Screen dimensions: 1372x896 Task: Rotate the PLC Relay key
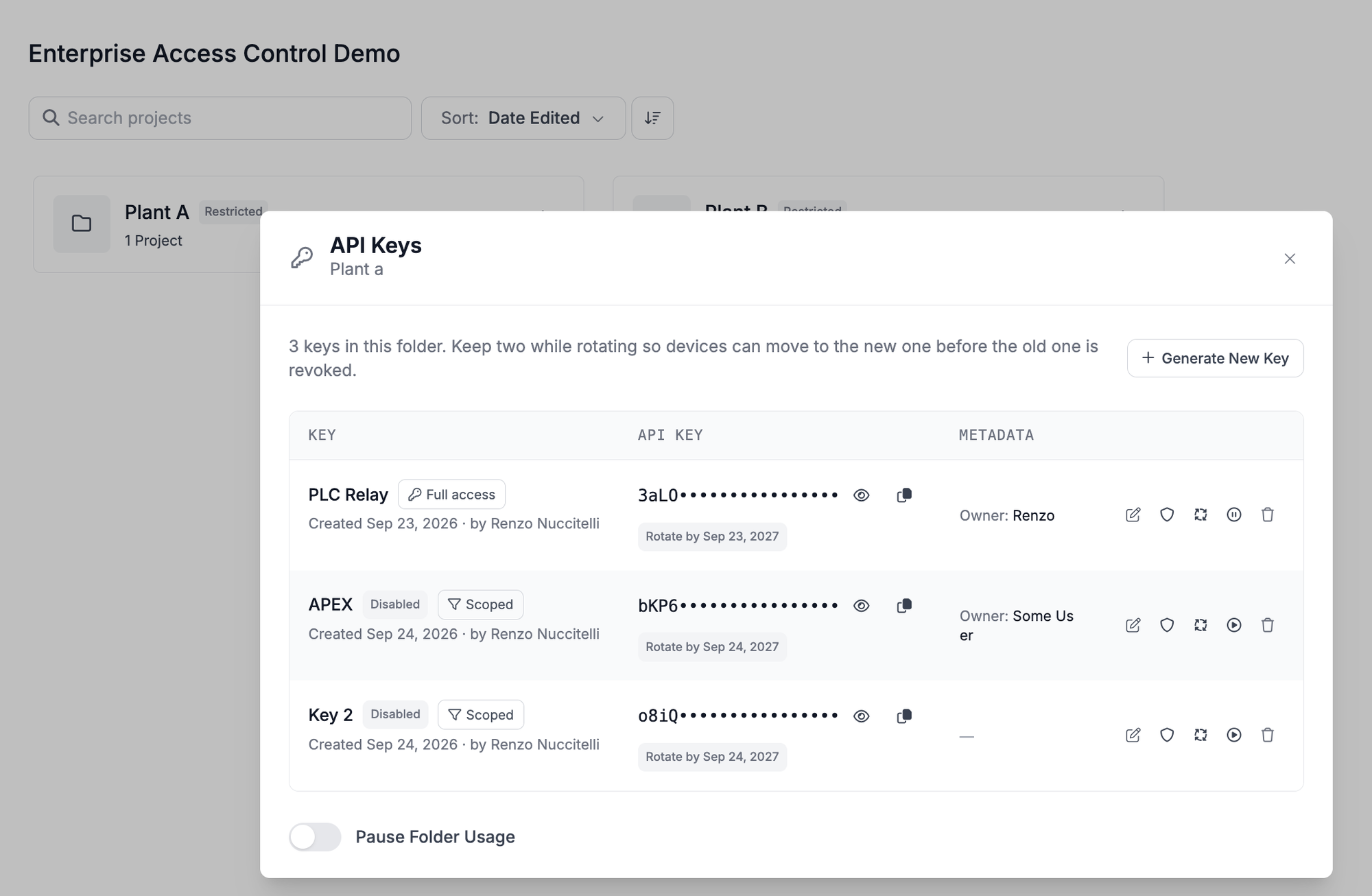click(x=1200, y=515)
